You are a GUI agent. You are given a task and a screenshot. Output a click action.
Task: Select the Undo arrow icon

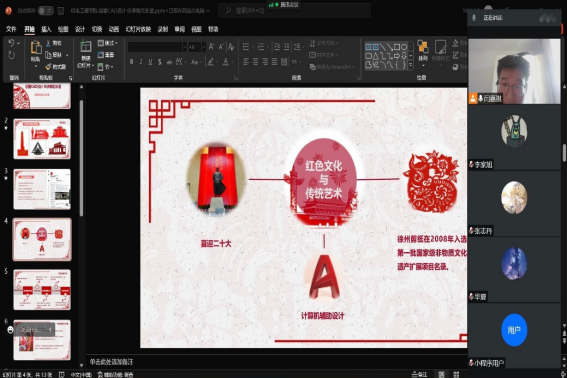point(11,43)
